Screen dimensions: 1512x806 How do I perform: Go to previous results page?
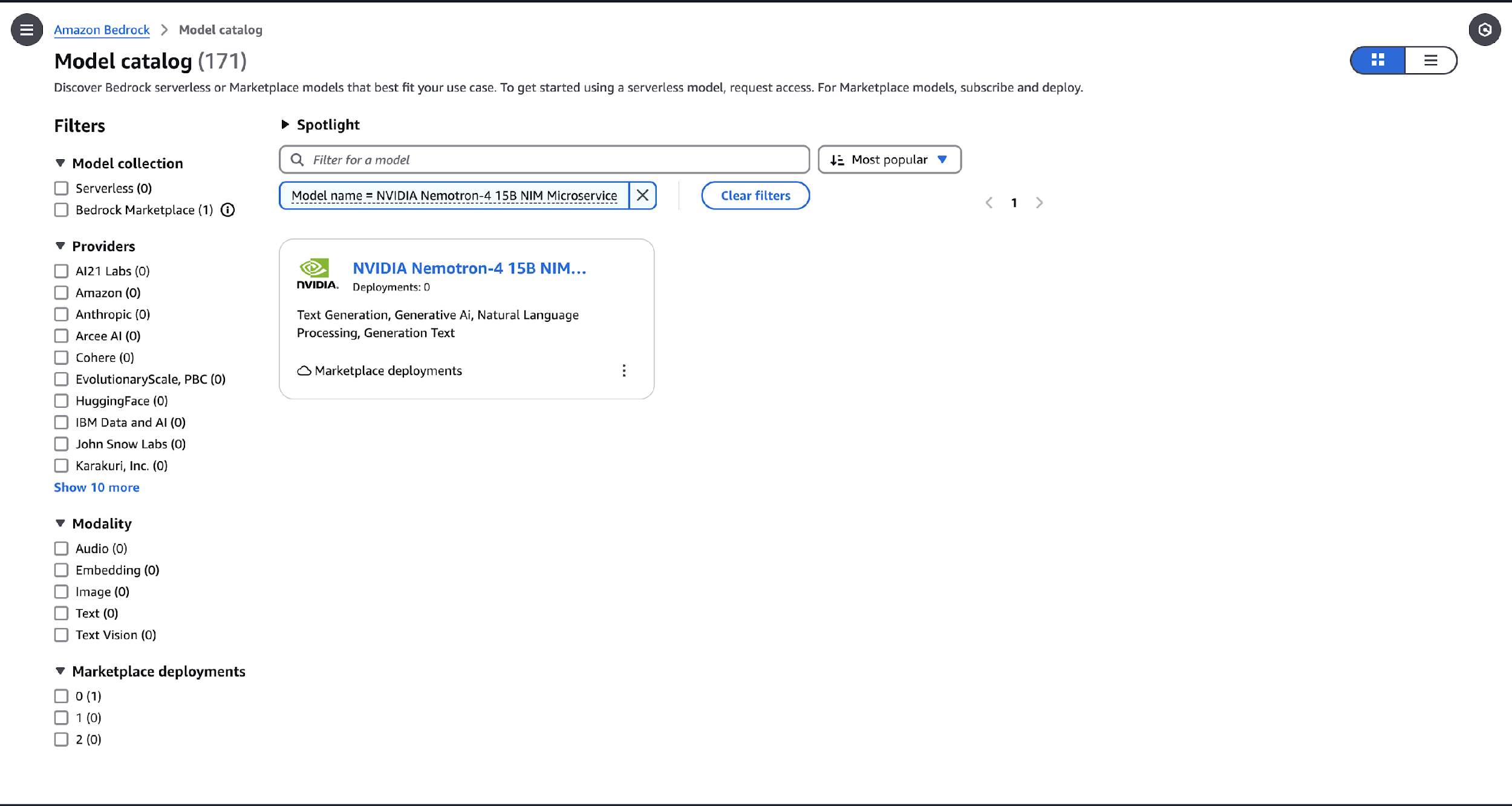click(x=989, y=203)
